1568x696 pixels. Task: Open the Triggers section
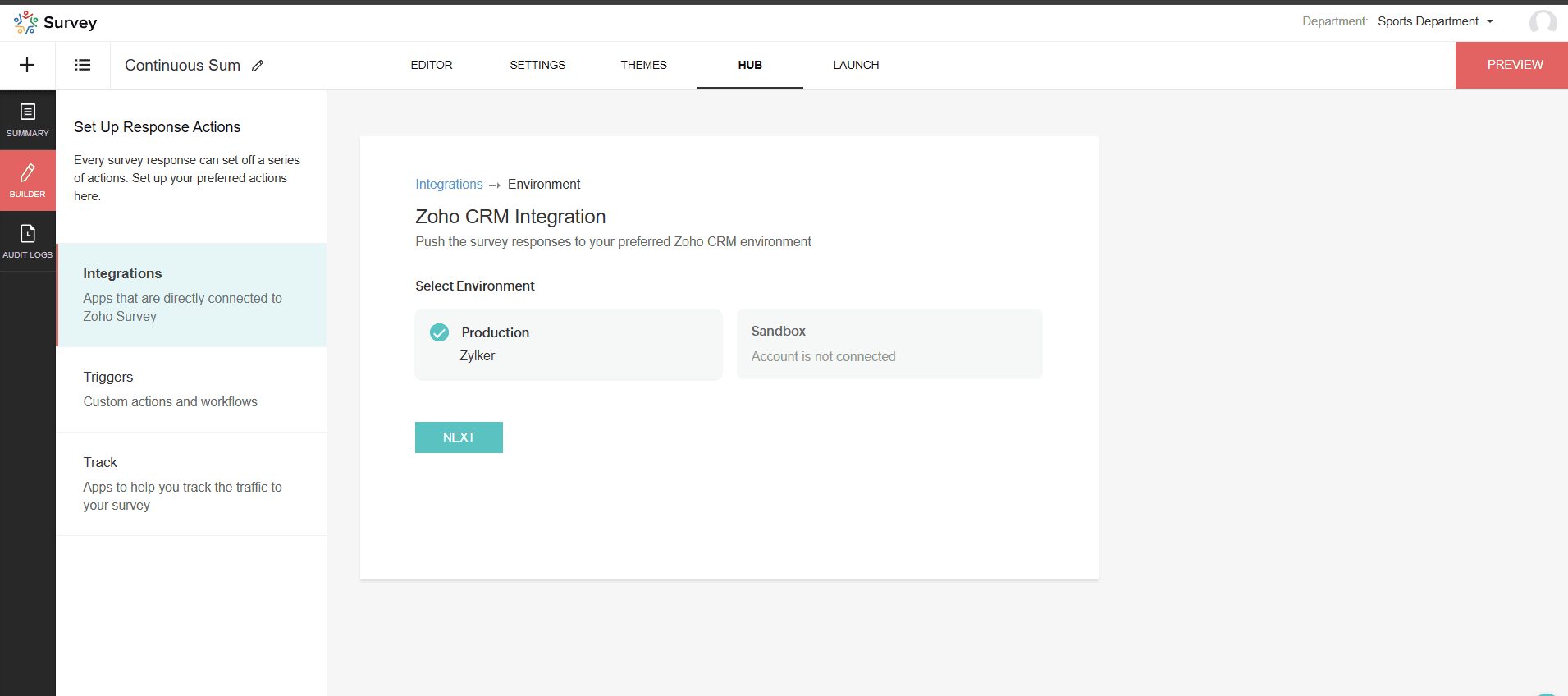pos(192,389)
